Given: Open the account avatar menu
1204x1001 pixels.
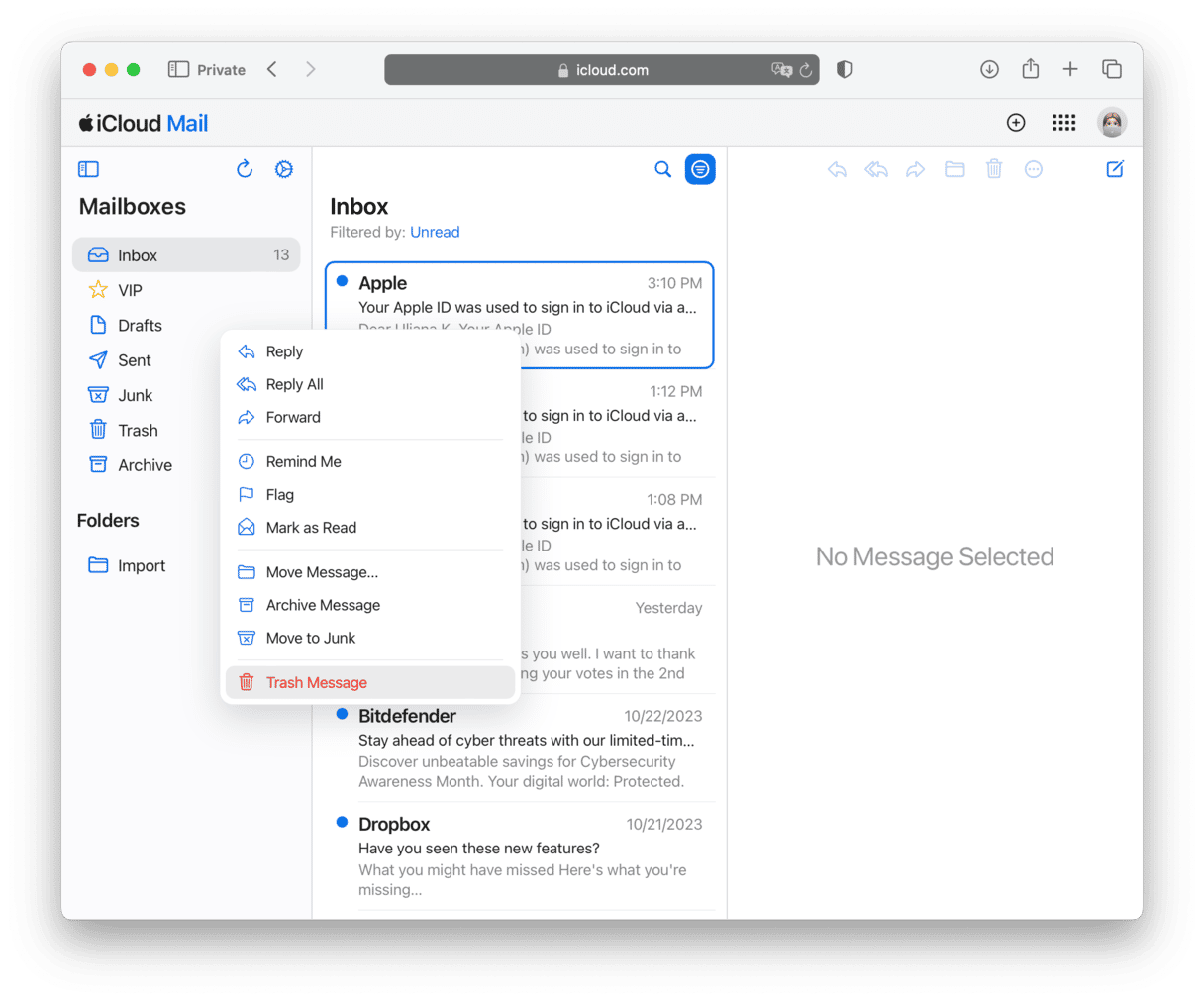Looking at the screenshot, I should pos(1112,123).
